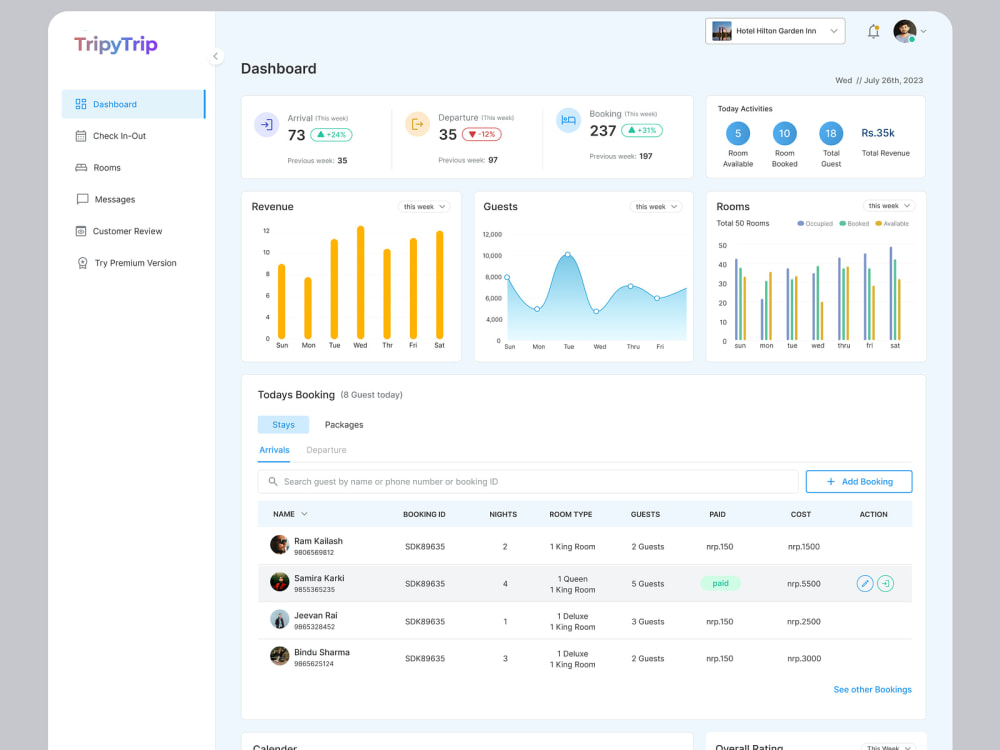Click Bindu Sharma's avatar
This screenshot has height=750, width=1000.
[x=279, y=656]
